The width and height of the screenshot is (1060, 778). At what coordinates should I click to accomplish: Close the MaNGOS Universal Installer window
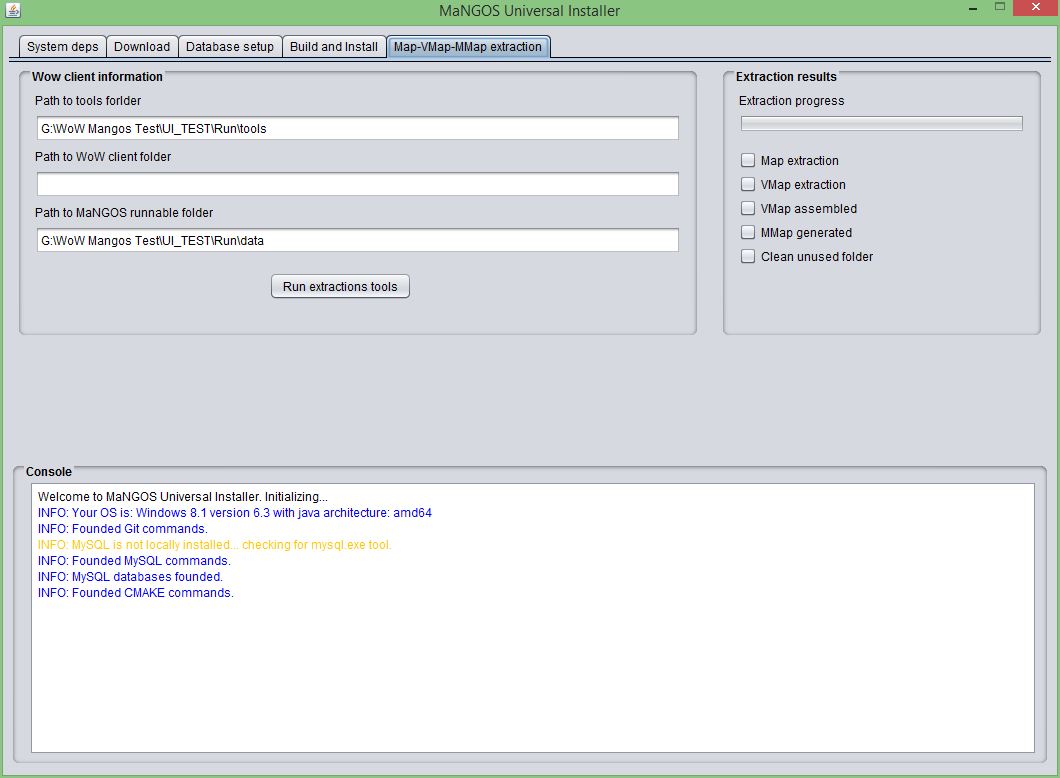pyautogui.click(x=1036, y=7)
